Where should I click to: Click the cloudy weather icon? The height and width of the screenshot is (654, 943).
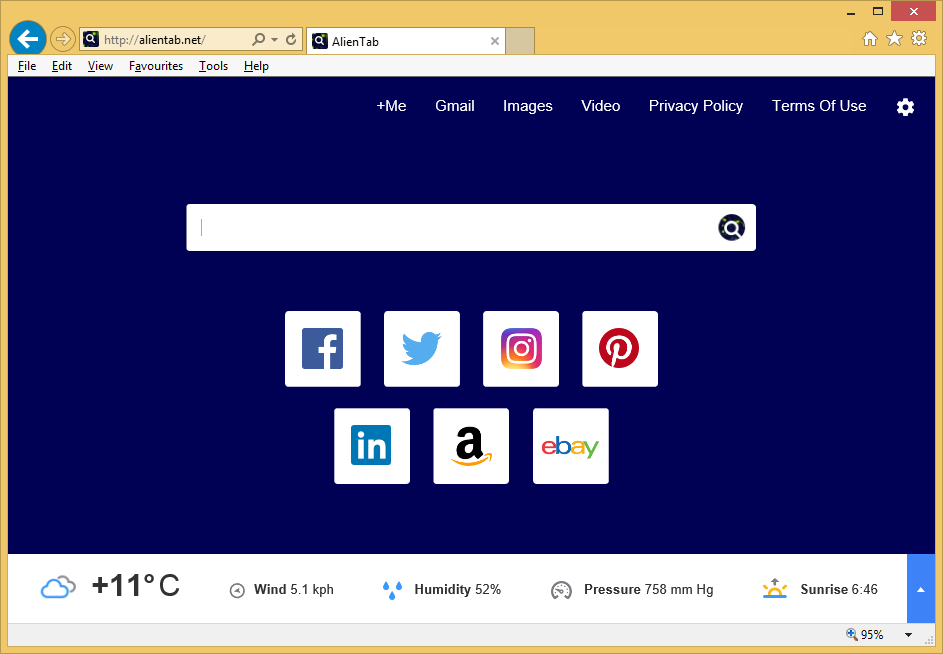[x=58, y=587]
